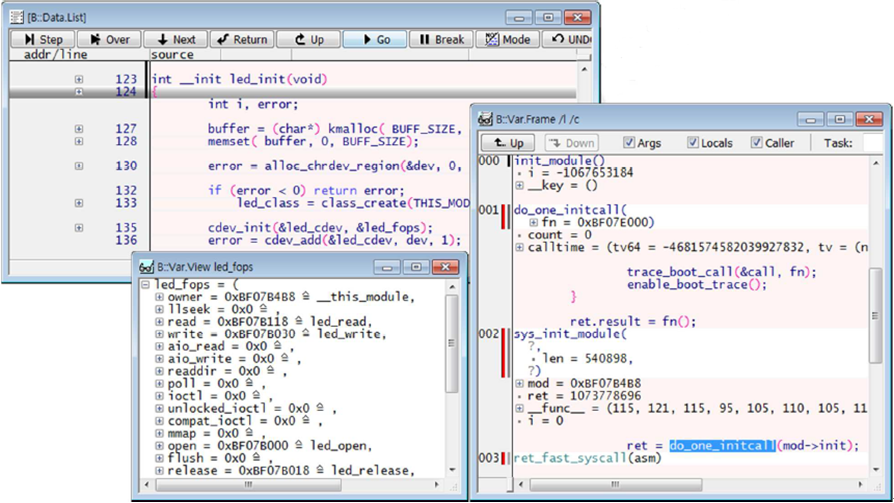Click the Up button in Var.Frame window
Screen dimensions: 894x503
(508, 143)
